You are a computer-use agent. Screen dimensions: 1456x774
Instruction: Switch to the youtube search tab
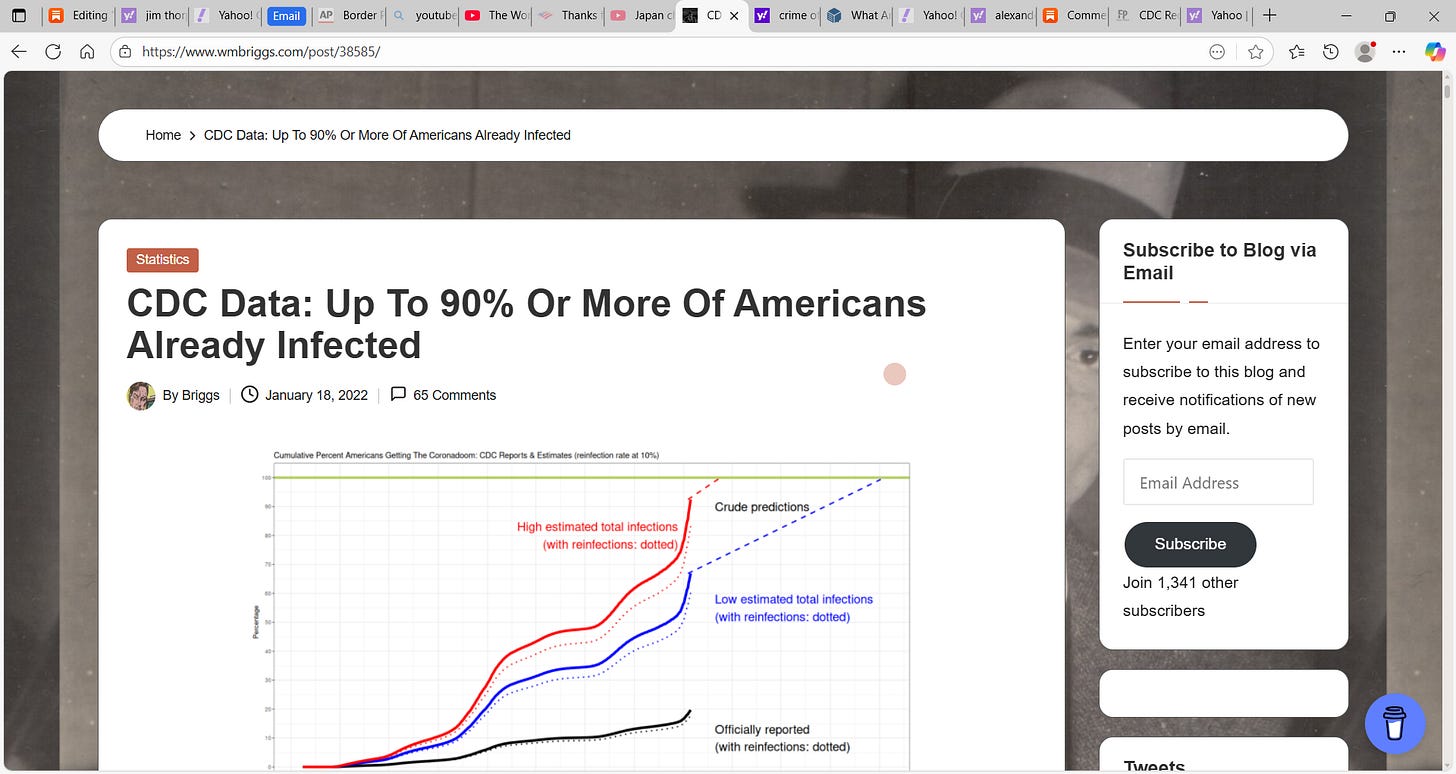(x=424, y=16)
